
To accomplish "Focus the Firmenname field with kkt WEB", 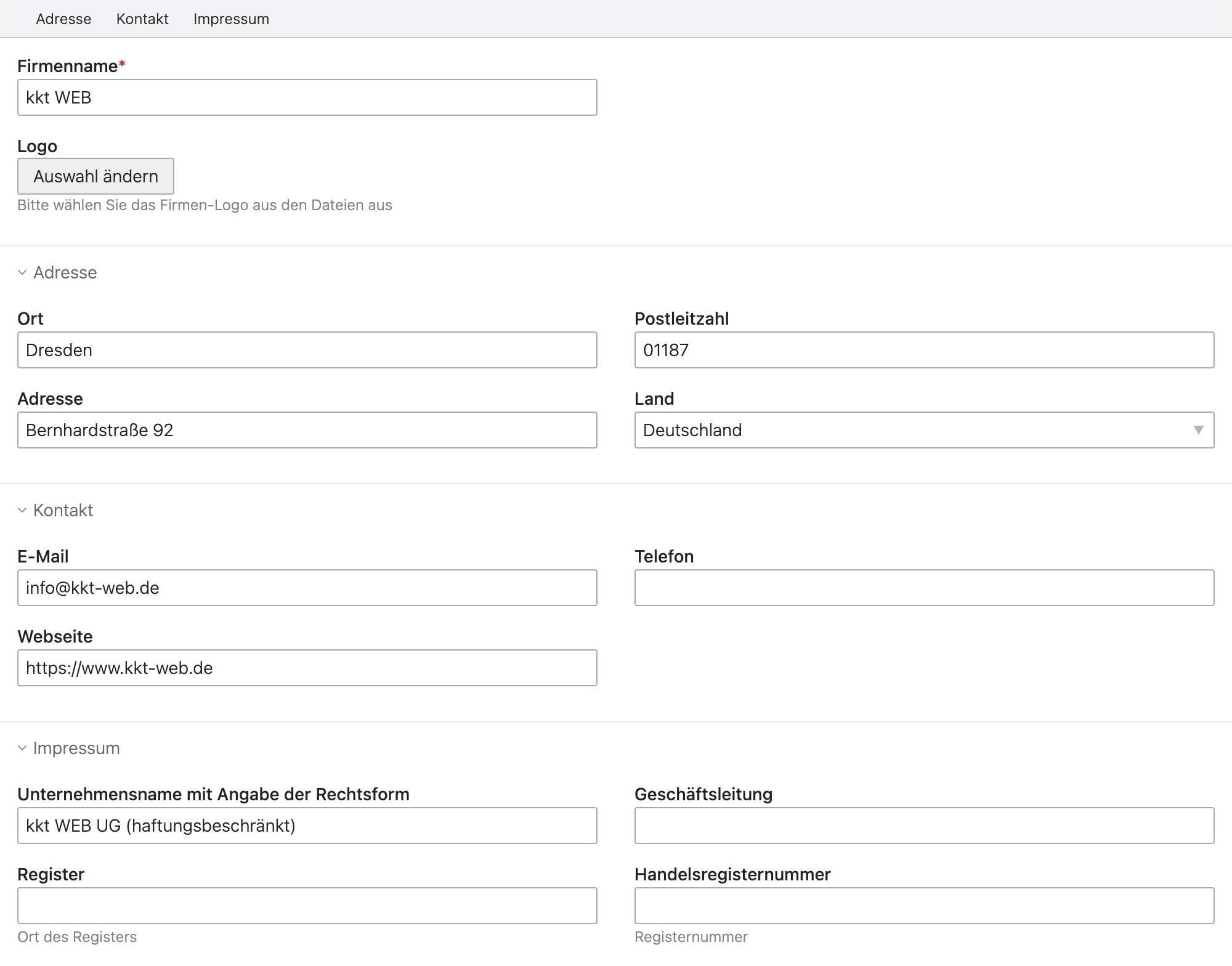I will point(307,97).
